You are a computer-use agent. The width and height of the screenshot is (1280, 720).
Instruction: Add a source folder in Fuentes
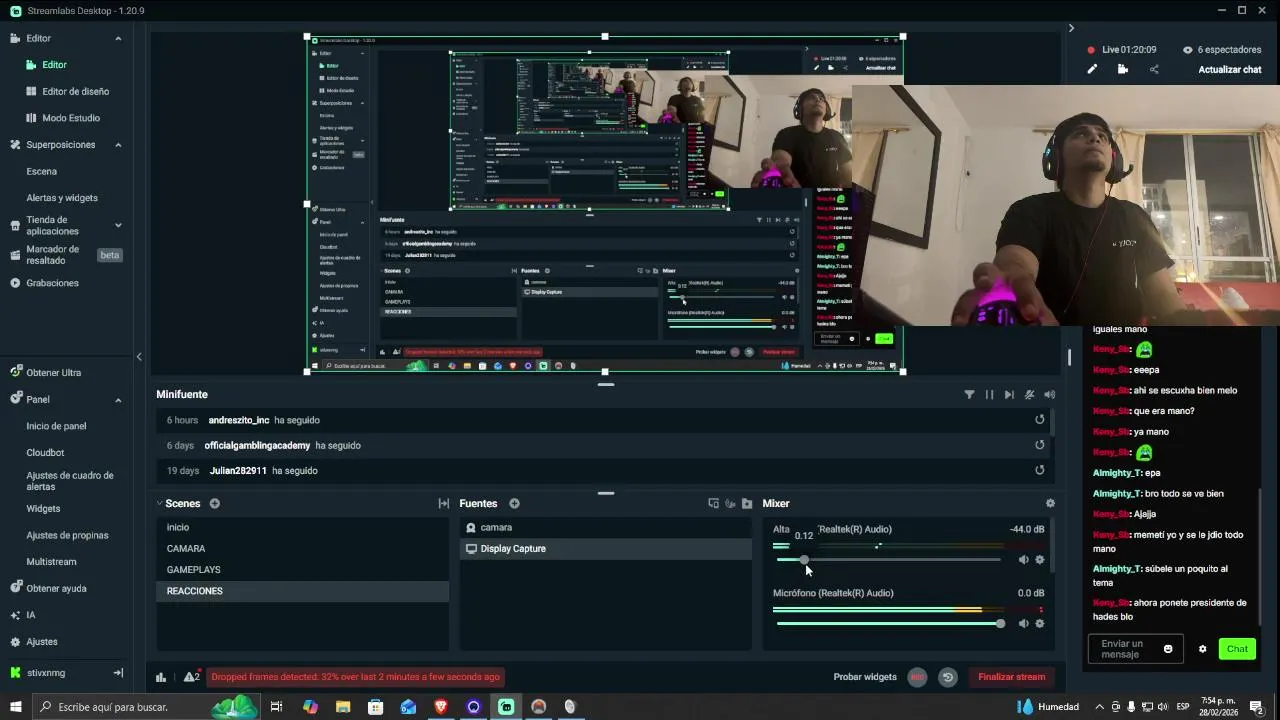click(747, 504)
